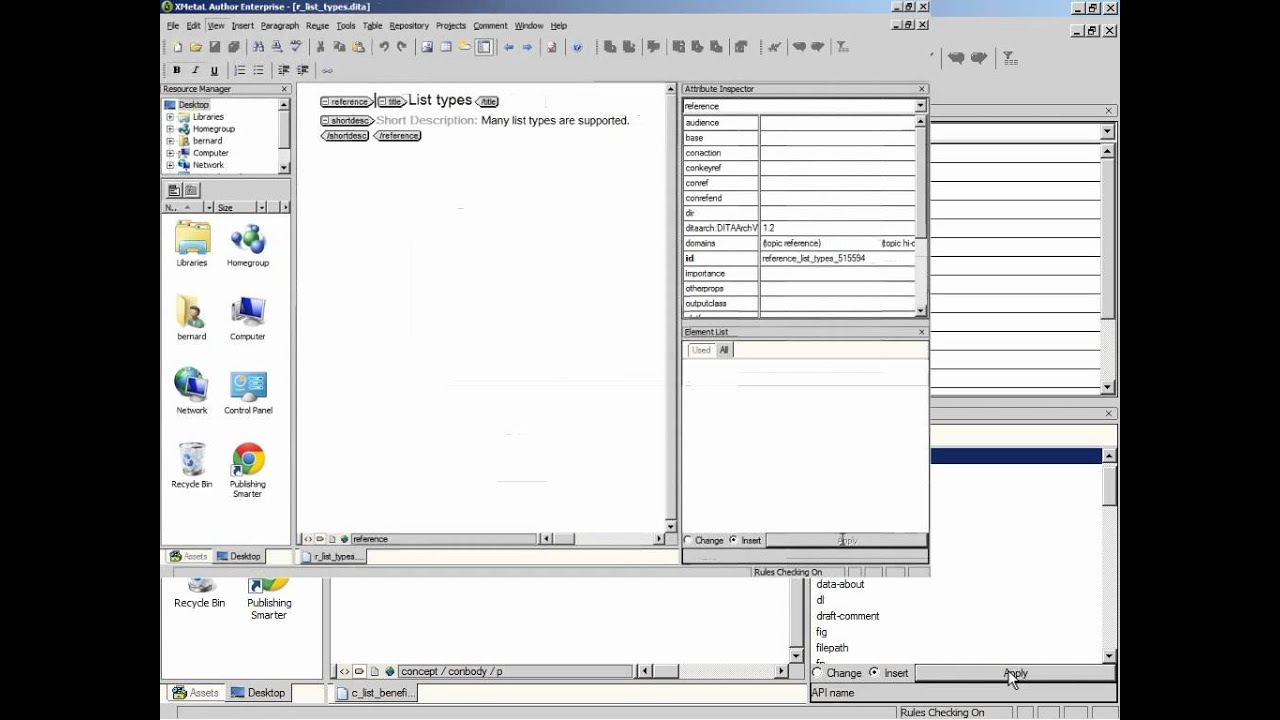Close the Attribute Inspector panel
1280x720 pixels.
921,89
